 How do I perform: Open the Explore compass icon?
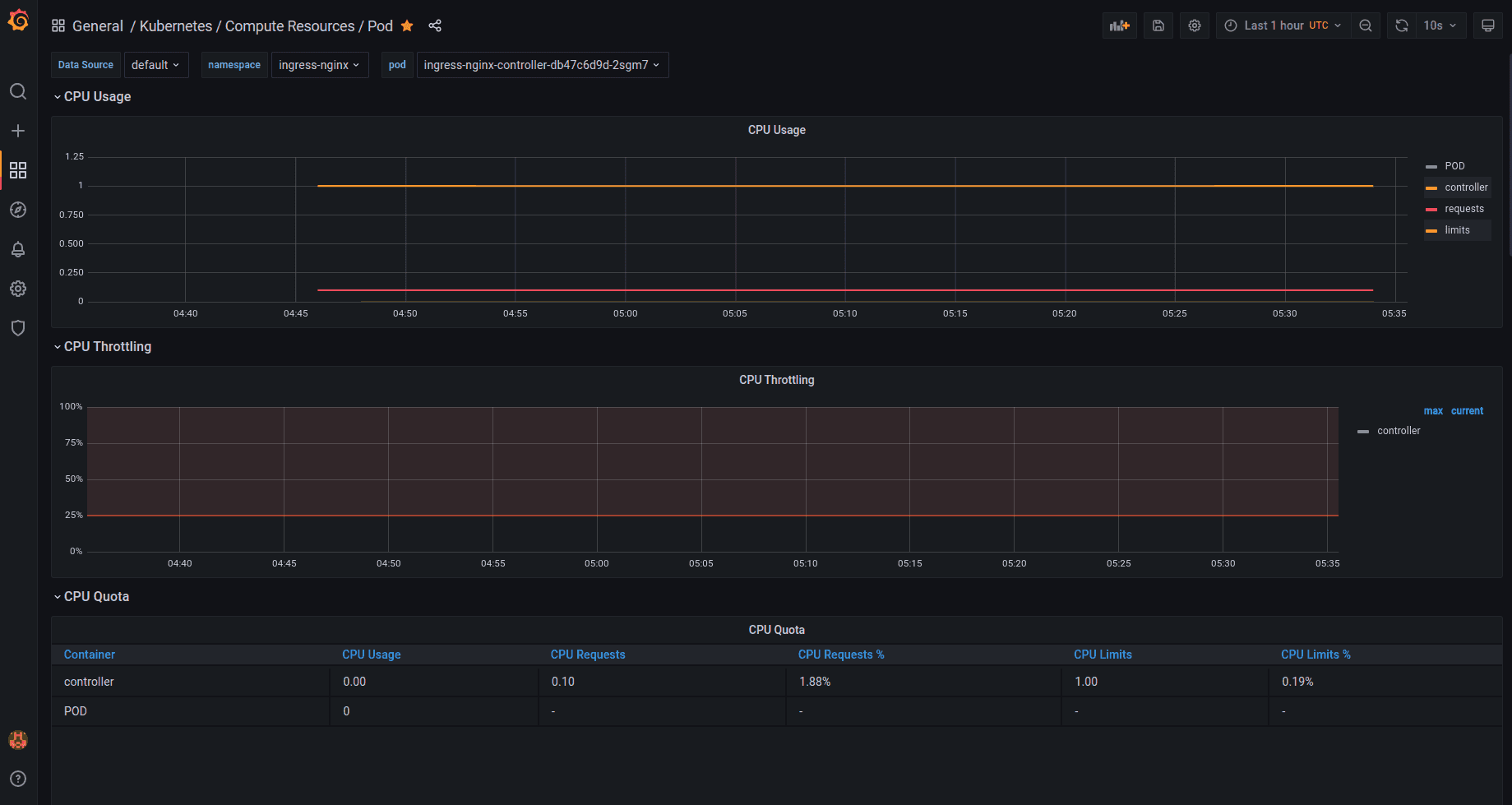(18, 210)
